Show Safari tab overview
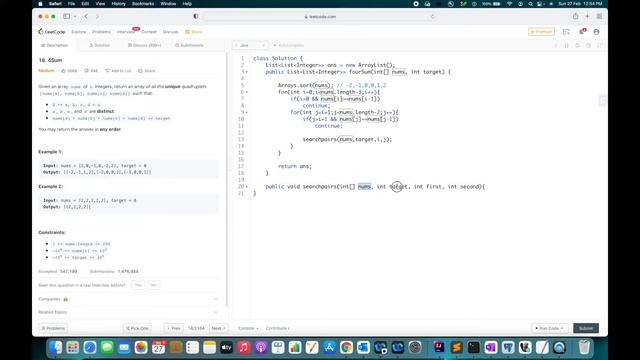The image size is (640, 360). tap(599, 16)
